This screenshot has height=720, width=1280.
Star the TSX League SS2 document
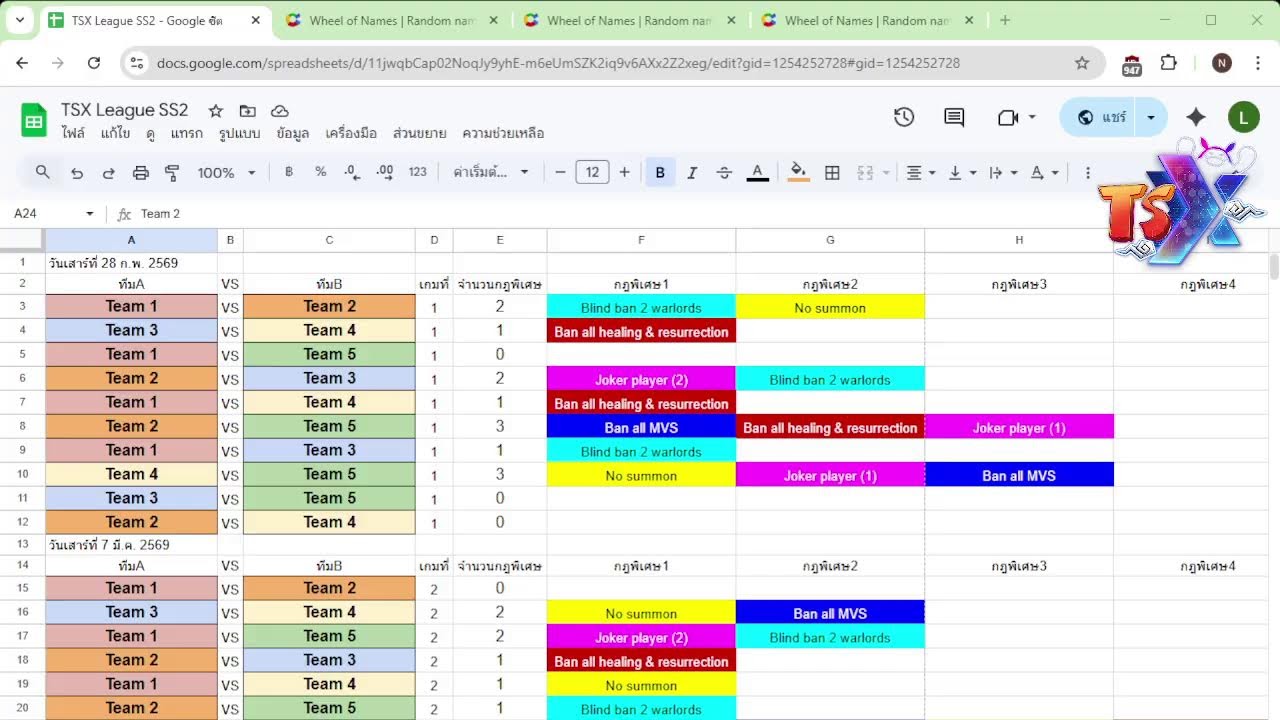pyautogui.click(x=215, y=111)
